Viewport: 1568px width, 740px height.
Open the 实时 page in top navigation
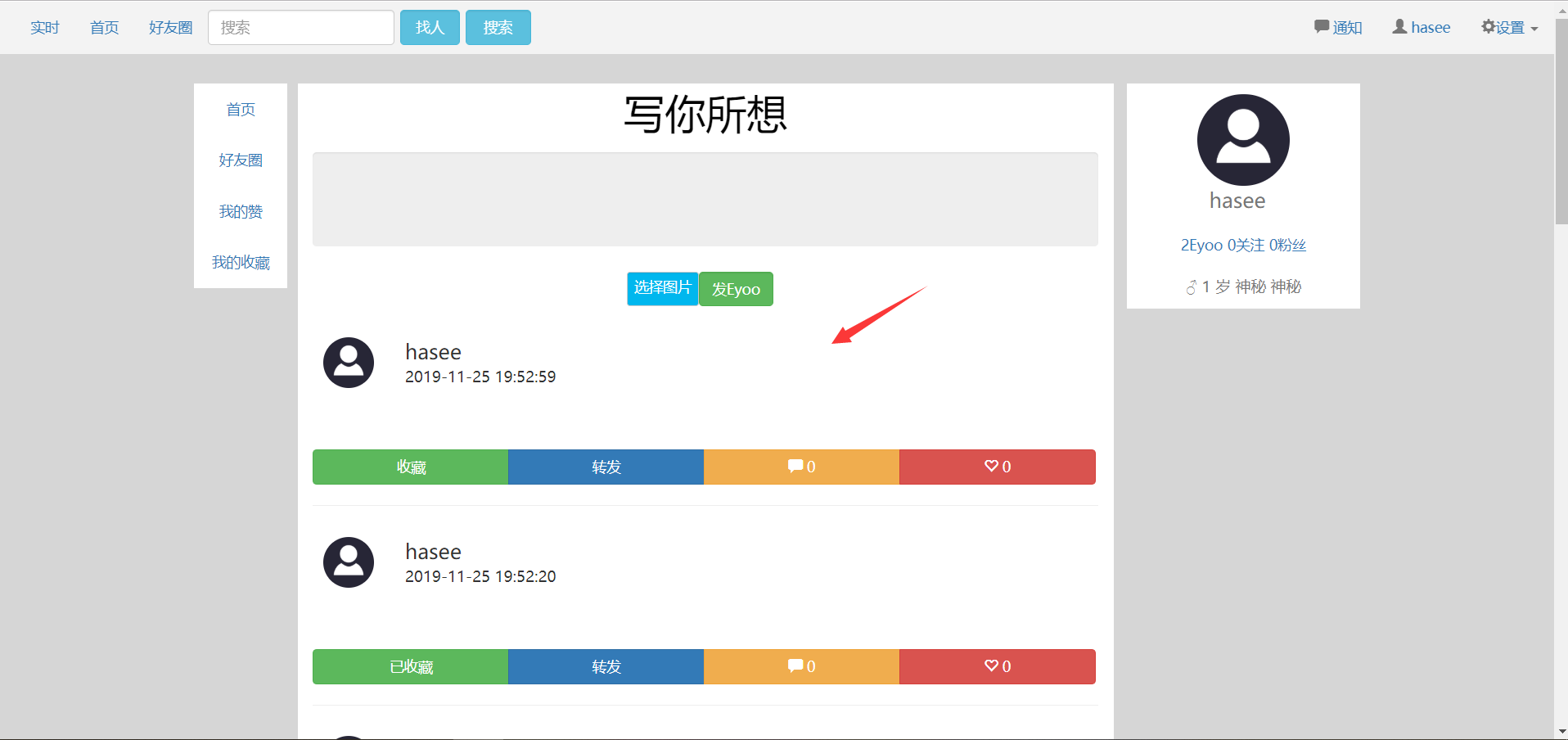tap(45, 28)
